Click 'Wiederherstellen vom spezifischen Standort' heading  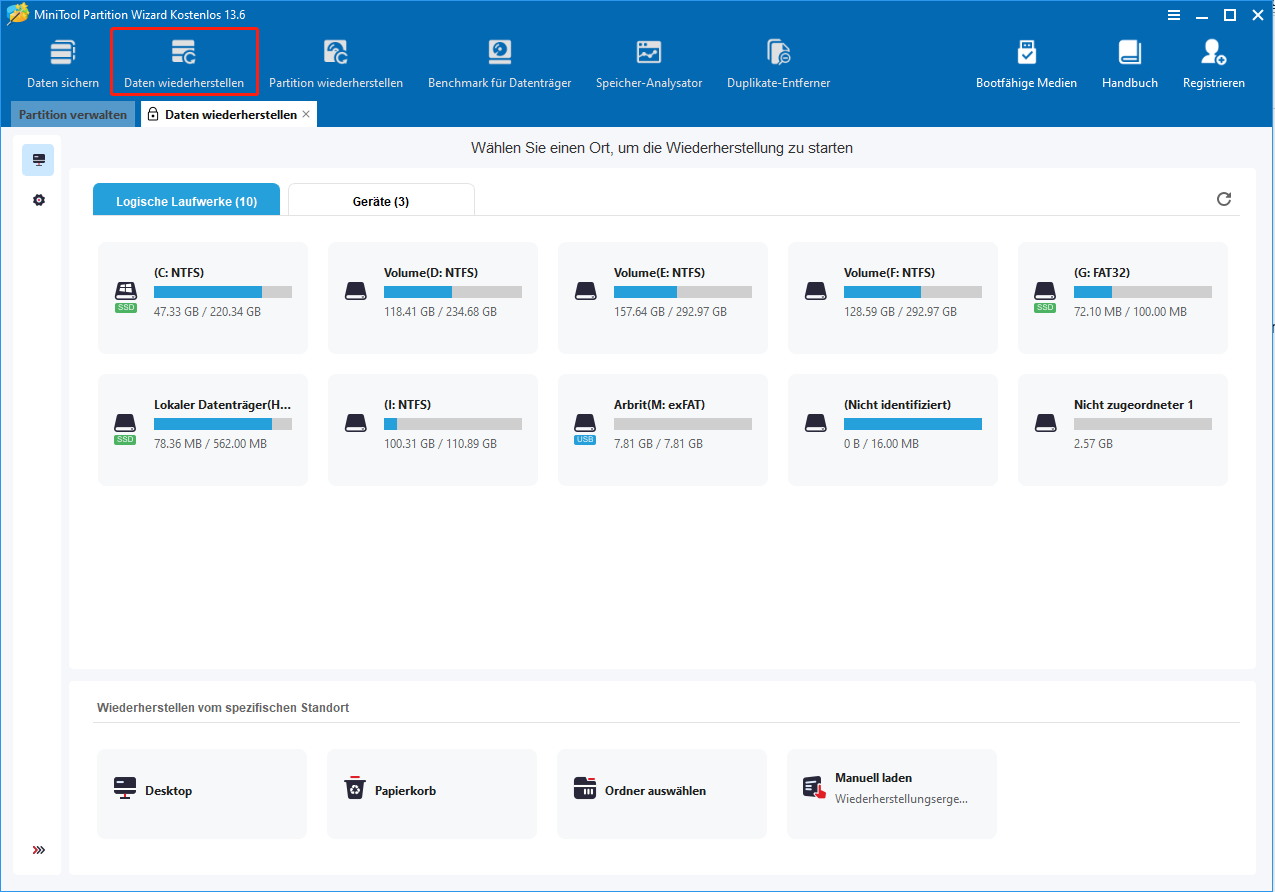[x=223, y=708]
